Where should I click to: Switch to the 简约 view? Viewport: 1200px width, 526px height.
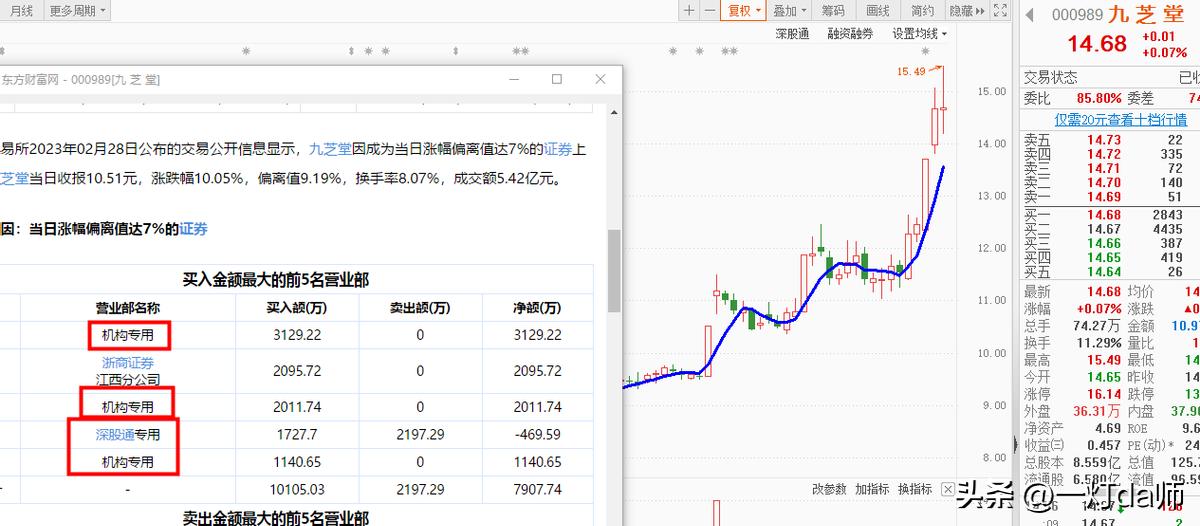tap(922, 11)
